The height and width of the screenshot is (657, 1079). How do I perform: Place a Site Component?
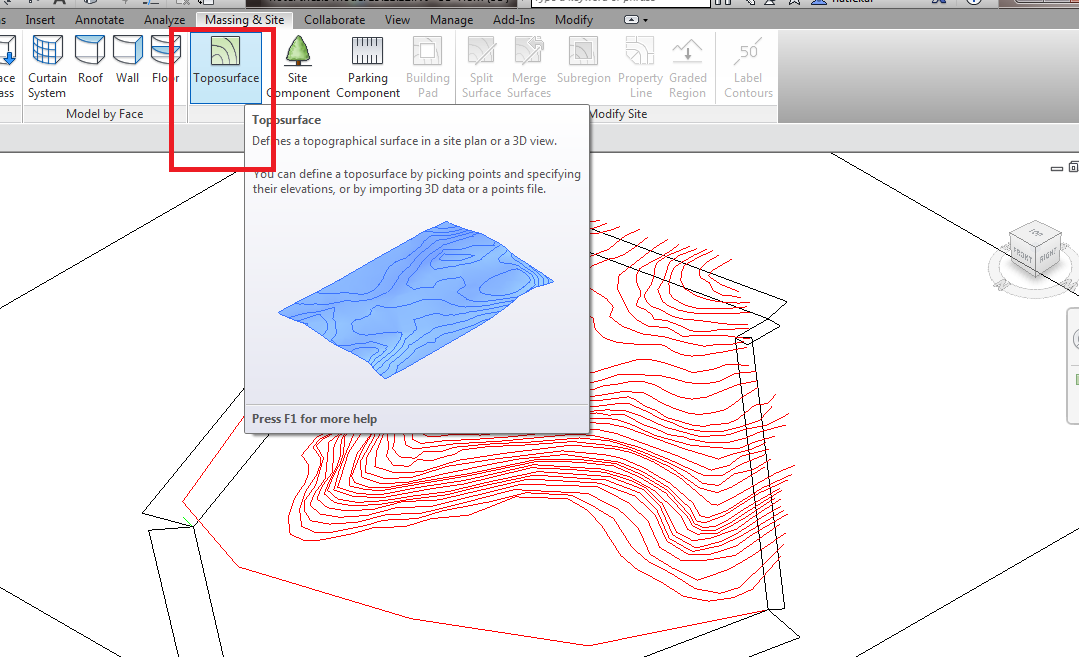[x=297, y=65]
